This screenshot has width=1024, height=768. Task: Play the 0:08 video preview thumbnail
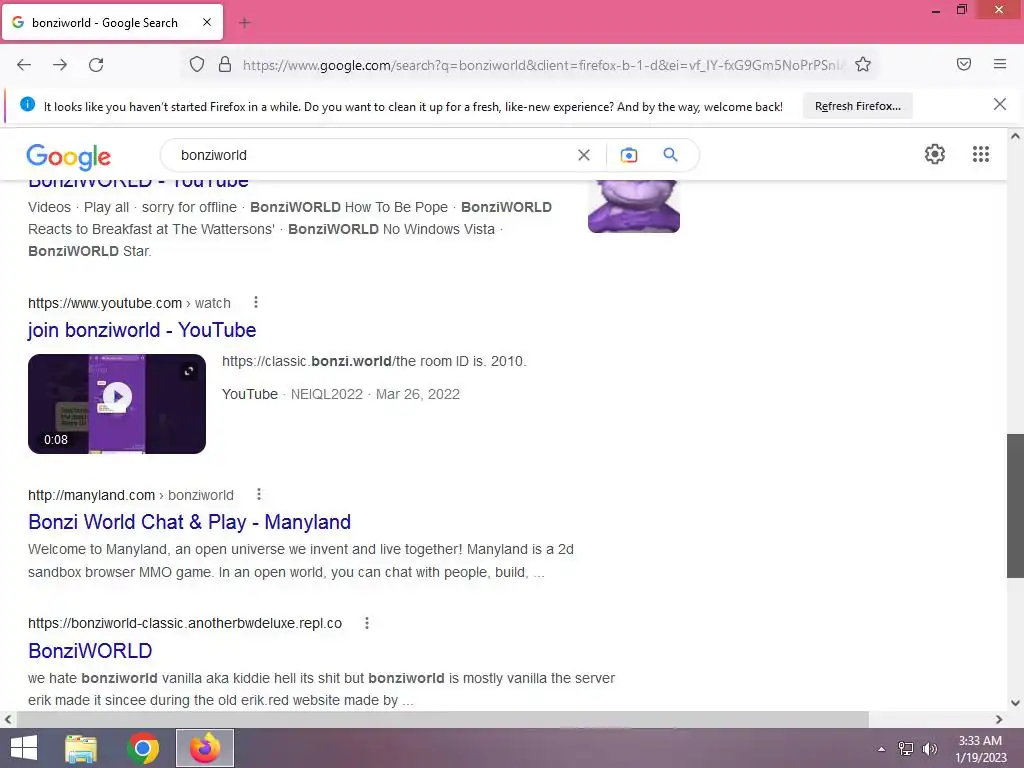pyautogui.click(x=117, y=404)
